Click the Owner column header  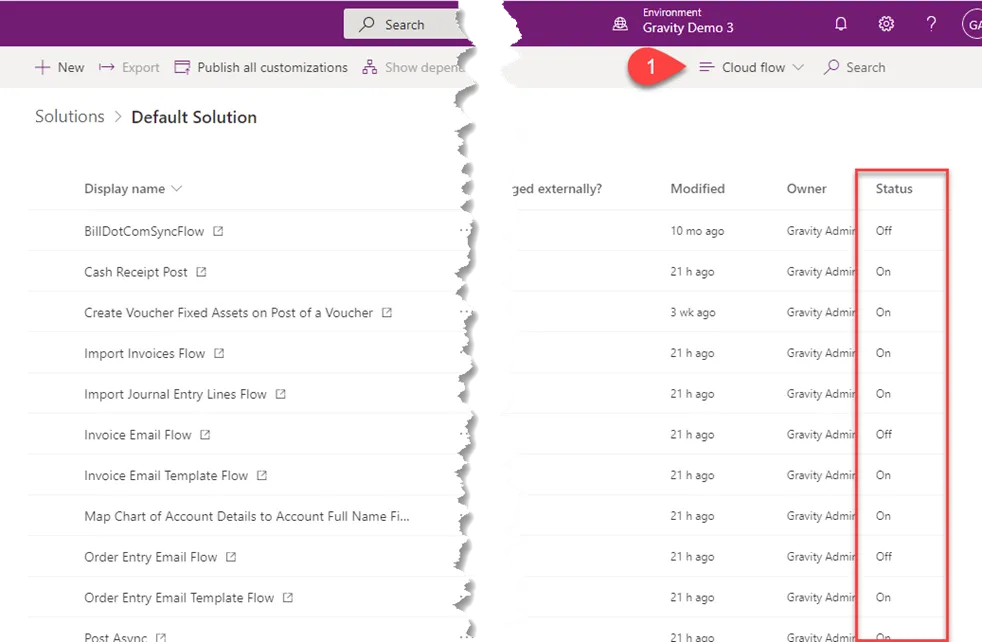point(807,189)
